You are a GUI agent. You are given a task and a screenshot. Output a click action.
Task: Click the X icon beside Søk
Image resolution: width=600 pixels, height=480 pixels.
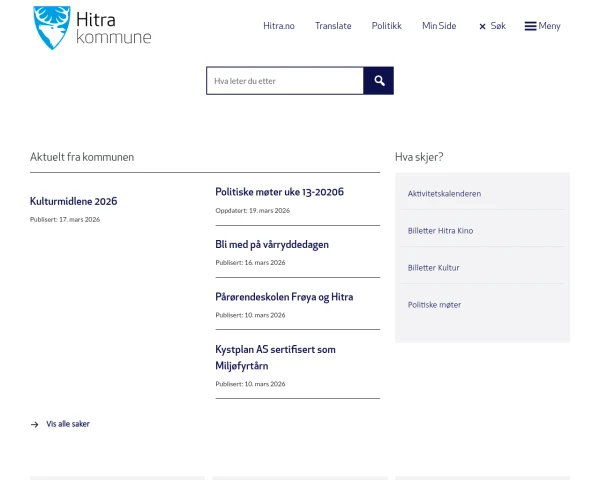482,26
